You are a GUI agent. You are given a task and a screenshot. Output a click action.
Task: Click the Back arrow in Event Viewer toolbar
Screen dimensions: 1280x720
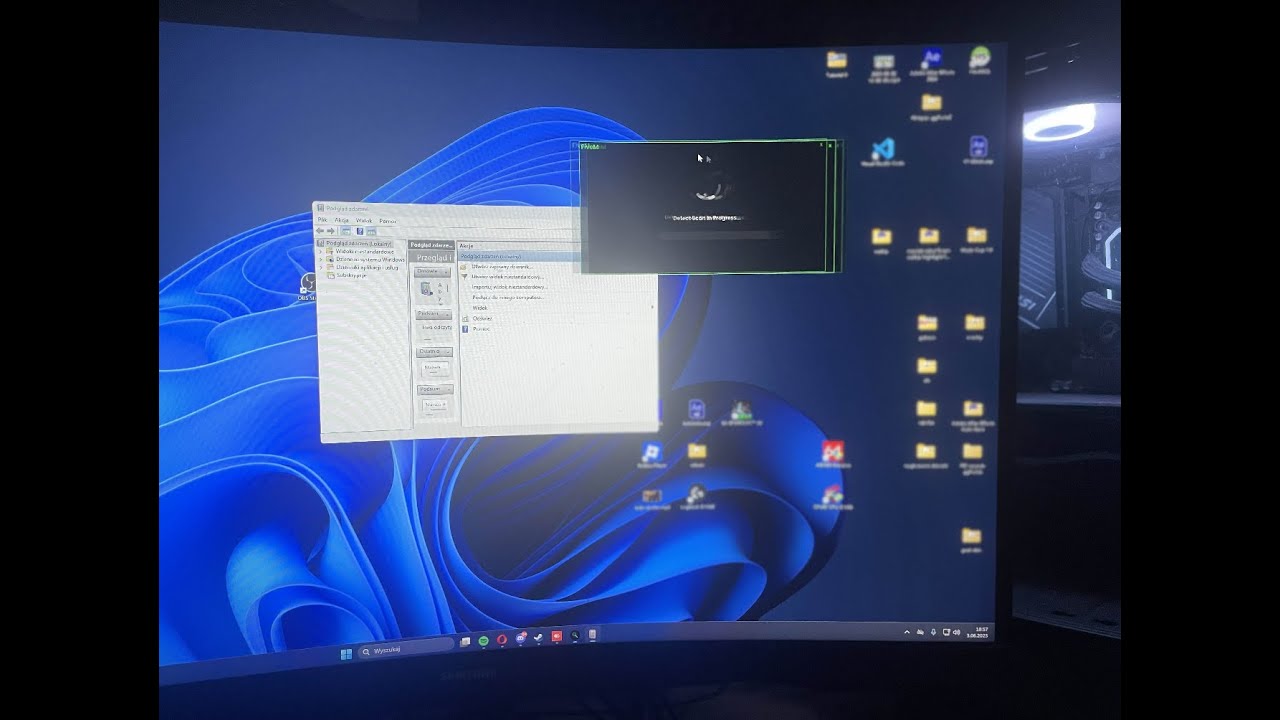coord(320,231)
